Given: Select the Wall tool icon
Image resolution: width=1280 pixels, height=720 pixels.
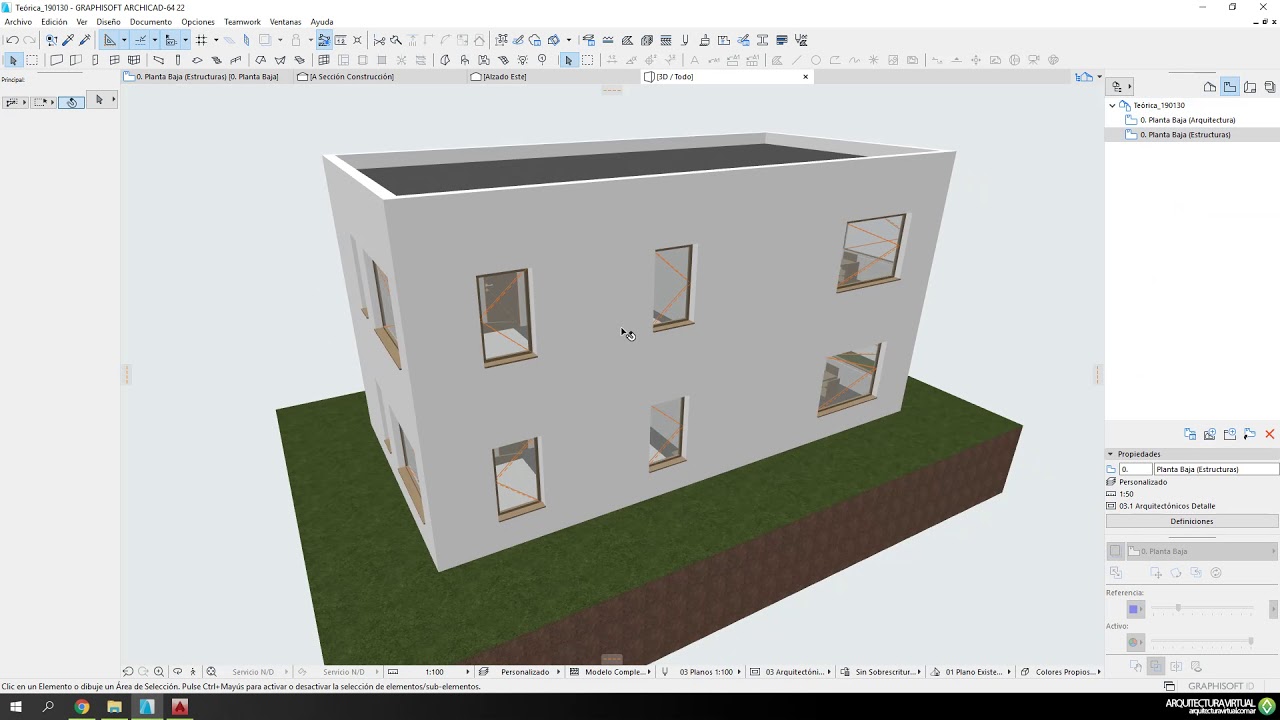Looking at the screenshot, I should 56,60.
